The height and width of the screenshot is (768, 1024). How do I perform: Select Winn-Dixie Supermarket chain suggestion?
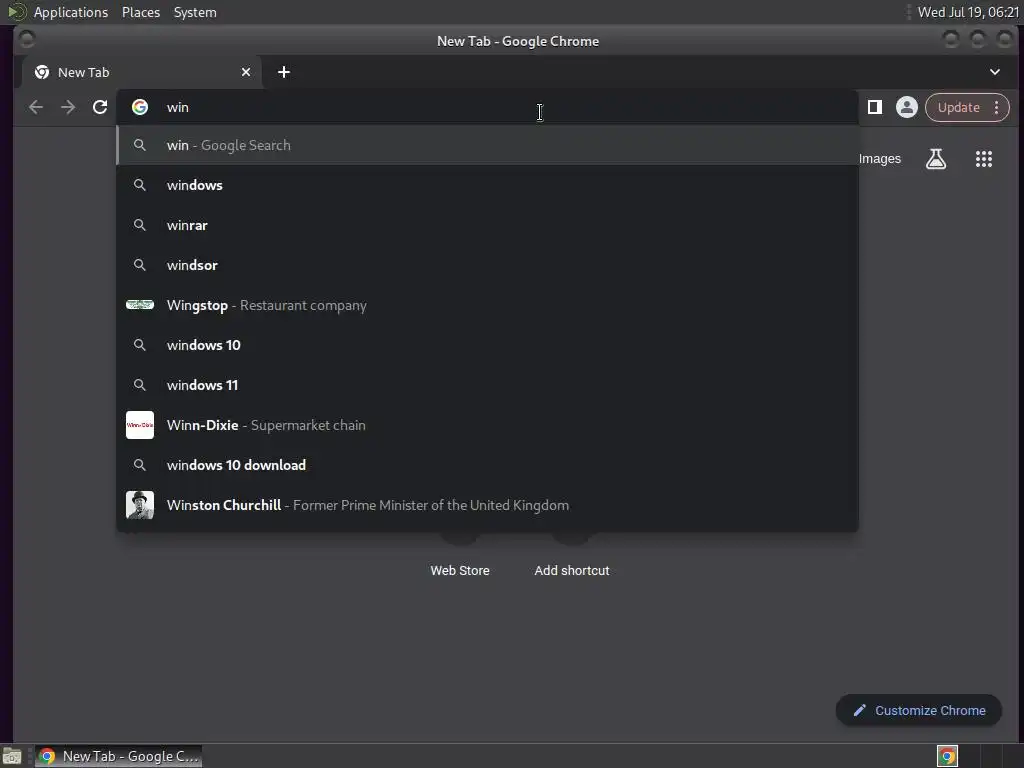tap(487, 424)
